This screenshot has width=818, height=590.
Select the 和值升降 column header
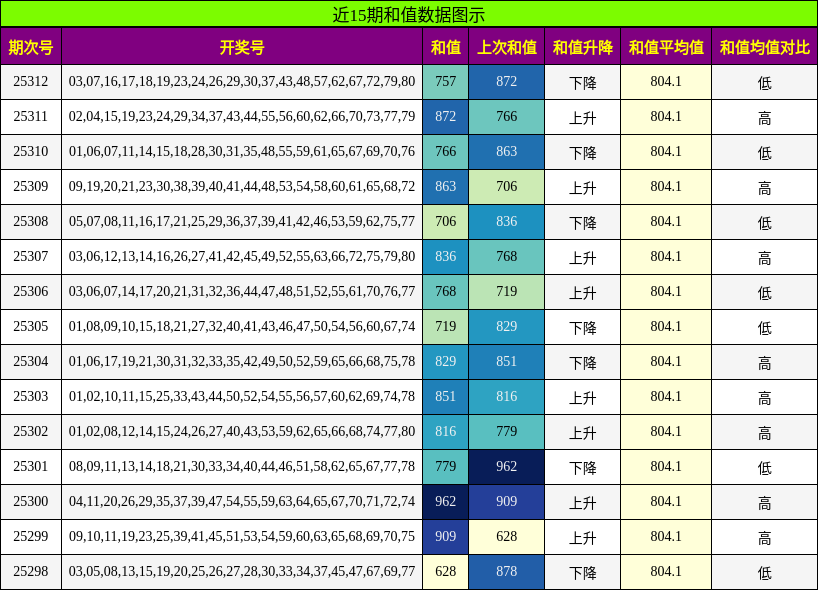pos(583,46)
